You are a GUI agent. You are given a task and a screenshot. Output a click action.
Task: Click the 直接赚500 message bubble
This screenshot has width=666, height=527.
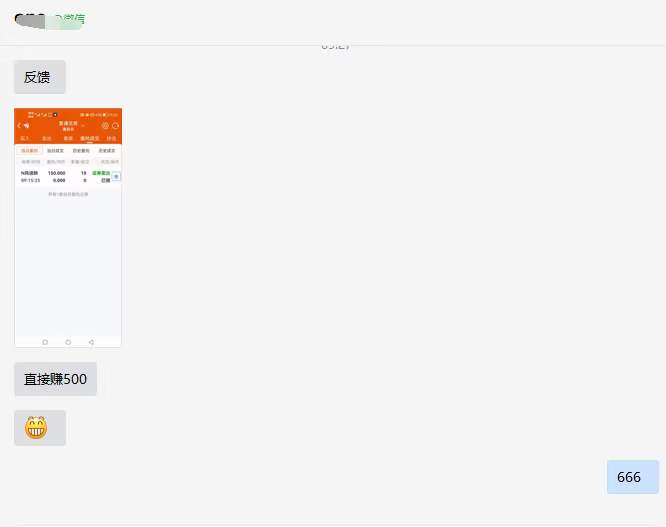click(56, 379)
